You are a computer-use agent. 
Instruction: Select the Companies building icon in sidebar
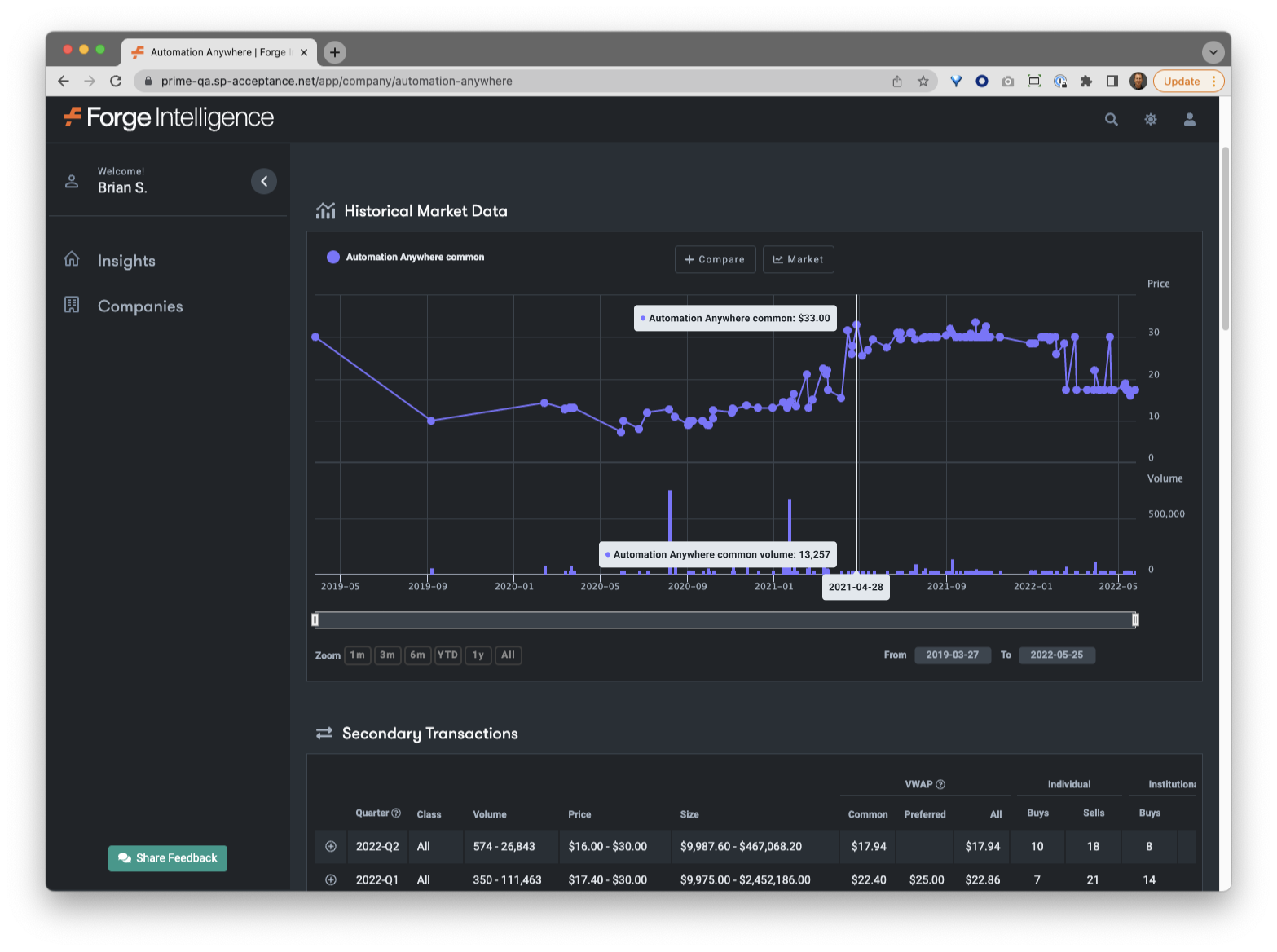(x=72, y=305)
